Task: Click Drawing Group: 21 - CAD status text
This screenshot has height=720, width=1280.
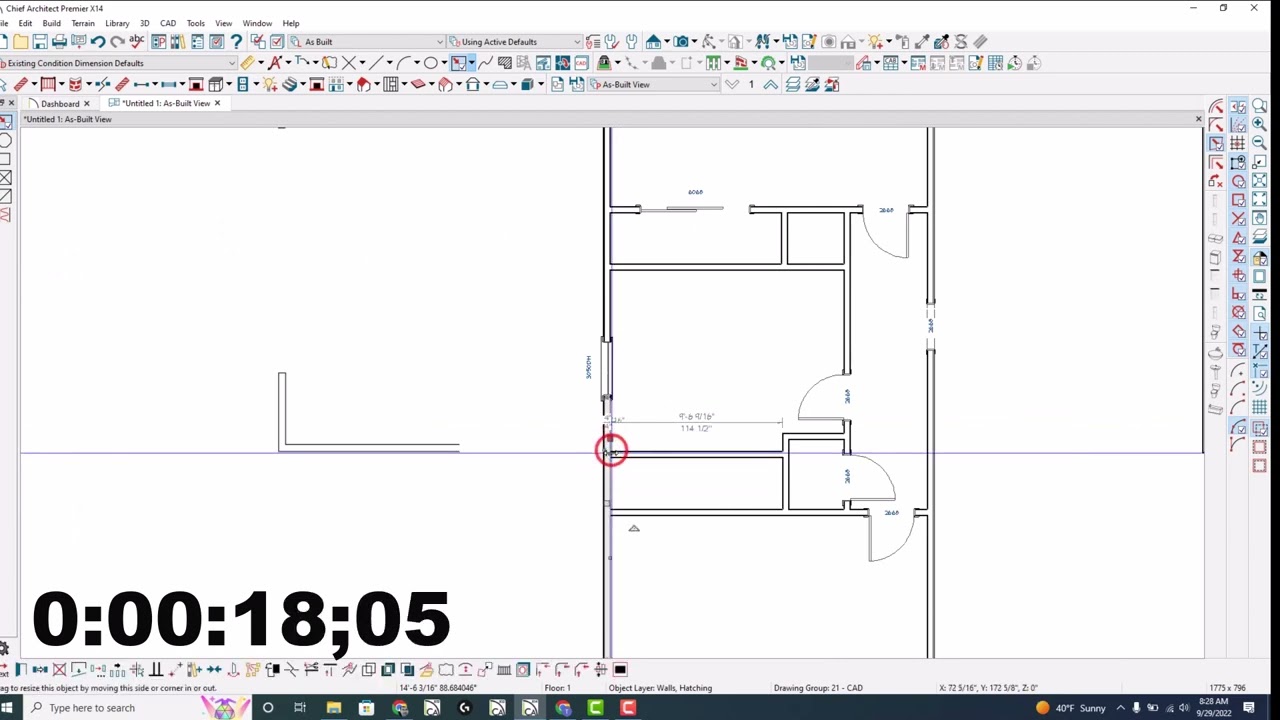Action: click(818, 688)
